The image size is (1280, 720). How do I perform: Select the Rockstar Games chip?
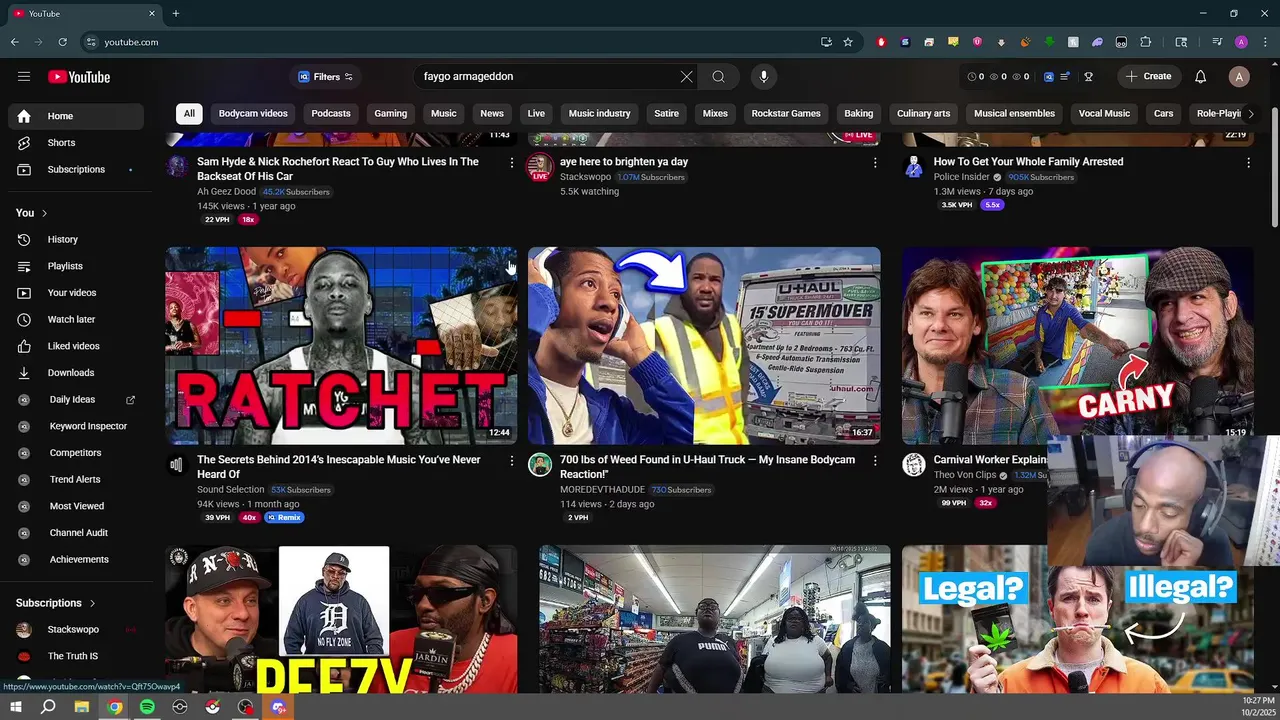786,114
